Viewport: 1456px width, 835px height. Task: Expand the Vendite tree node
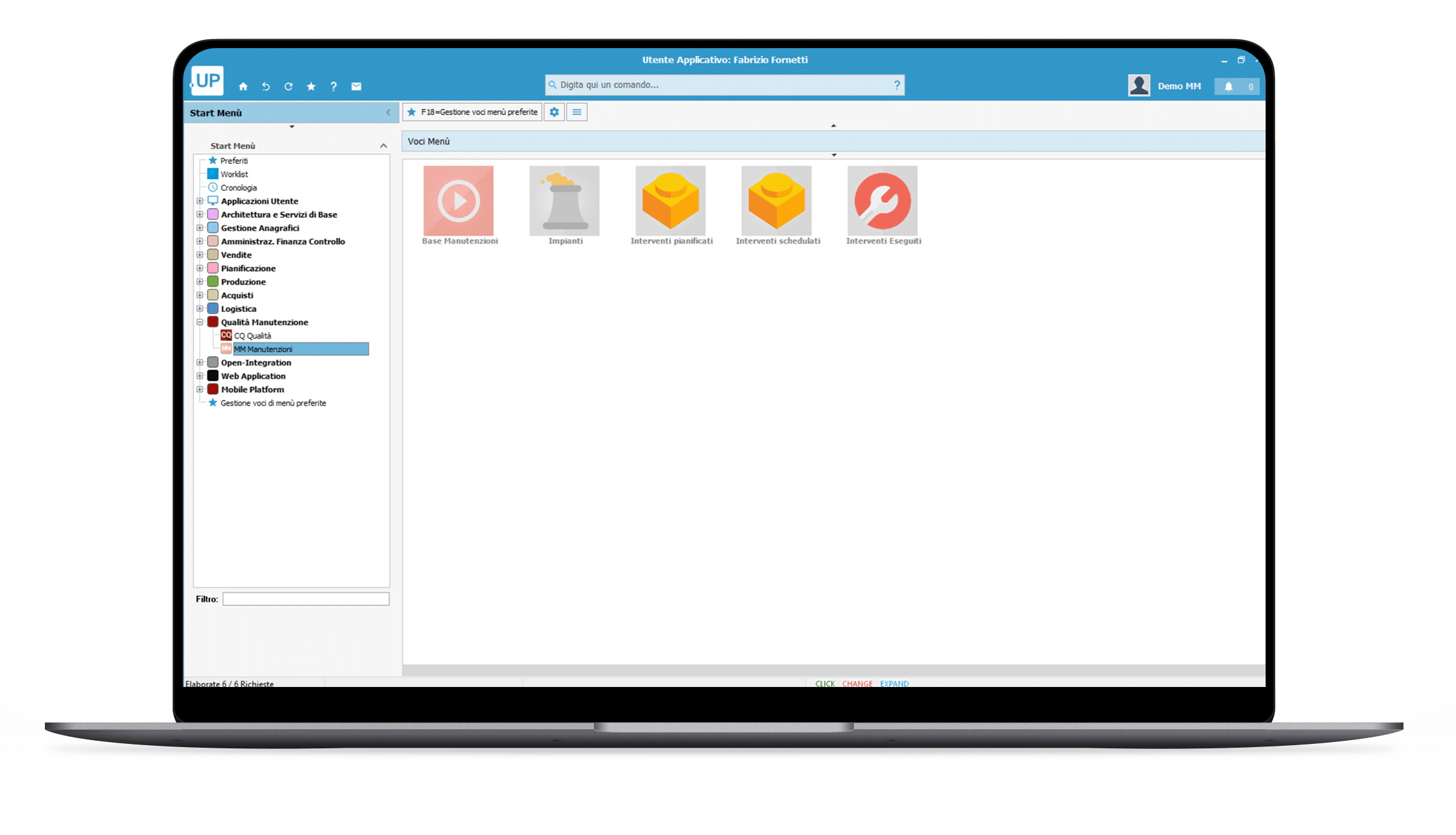tap(200, 255)
